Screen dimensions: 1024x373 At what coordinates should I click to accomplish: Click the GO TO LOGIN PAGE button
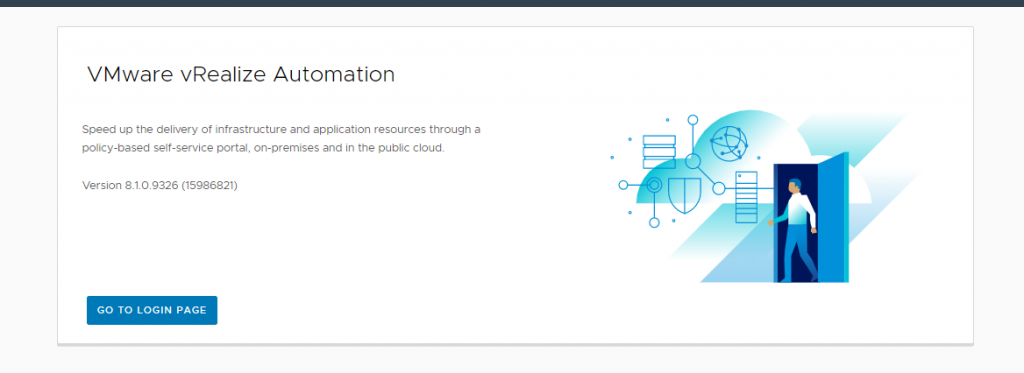152,310
